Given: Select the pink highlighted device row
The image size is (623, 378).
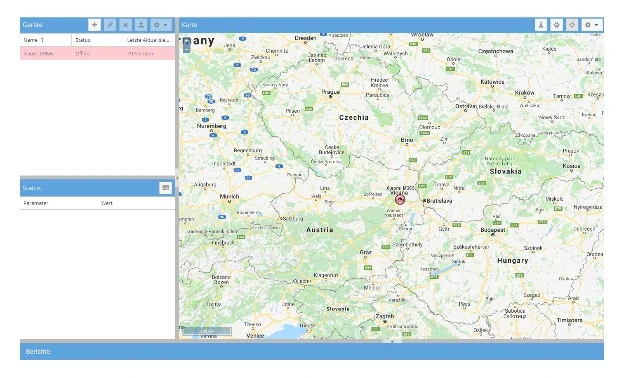Looking at the screenshot, I should click(97, 53).
